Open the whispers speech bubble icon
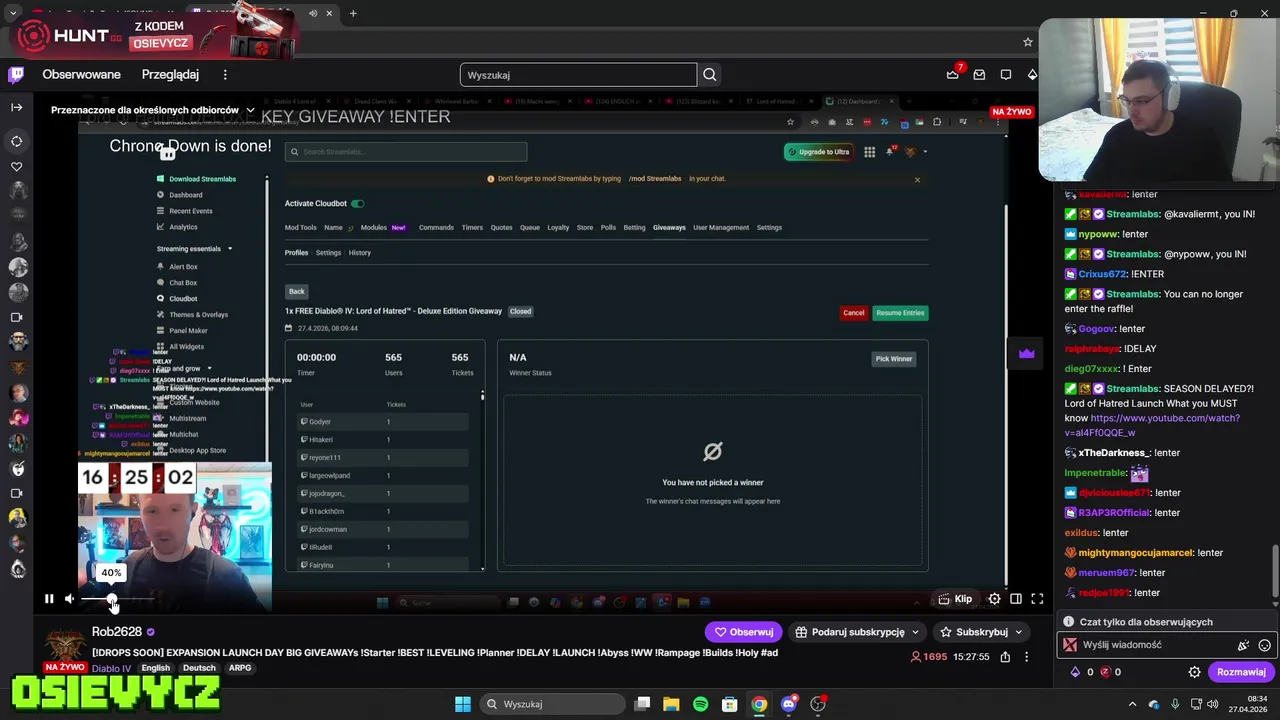The width and height of the screenshot is (1280, 720). click(1006, 74)
